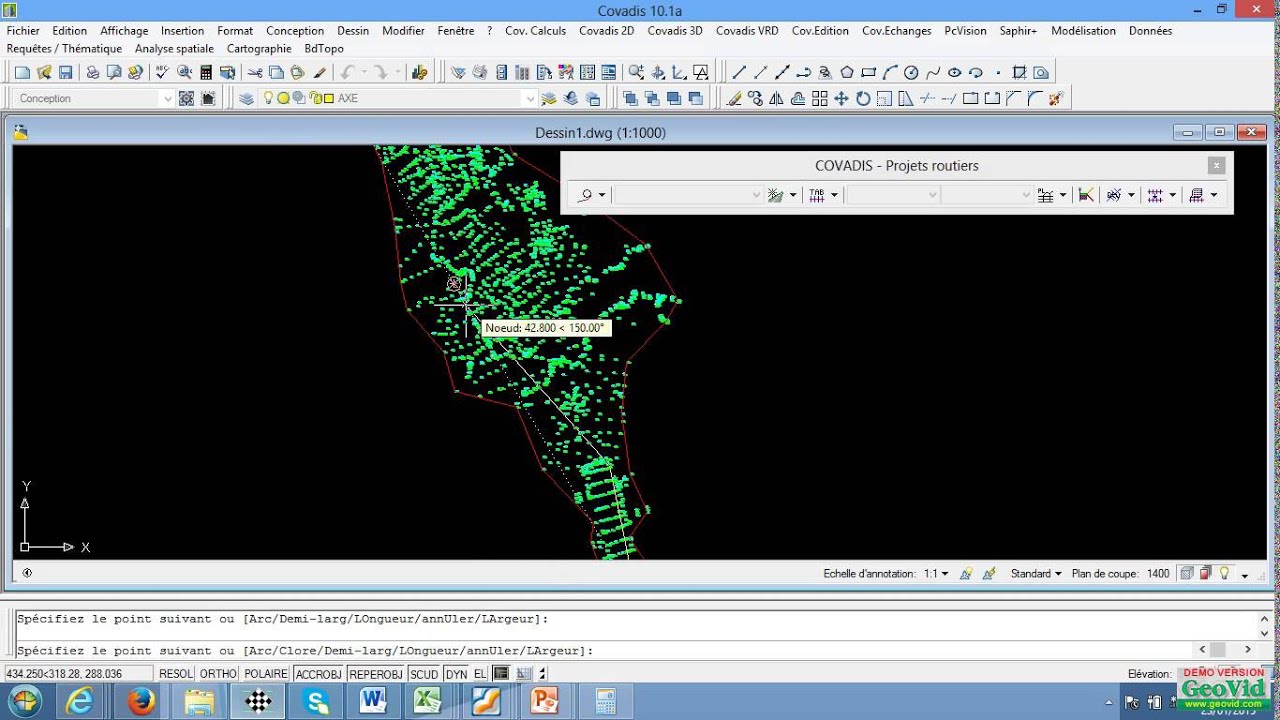1280x720 pixels.
Task: Open the Standard visual style dropdown
Action: (1036, 574)
